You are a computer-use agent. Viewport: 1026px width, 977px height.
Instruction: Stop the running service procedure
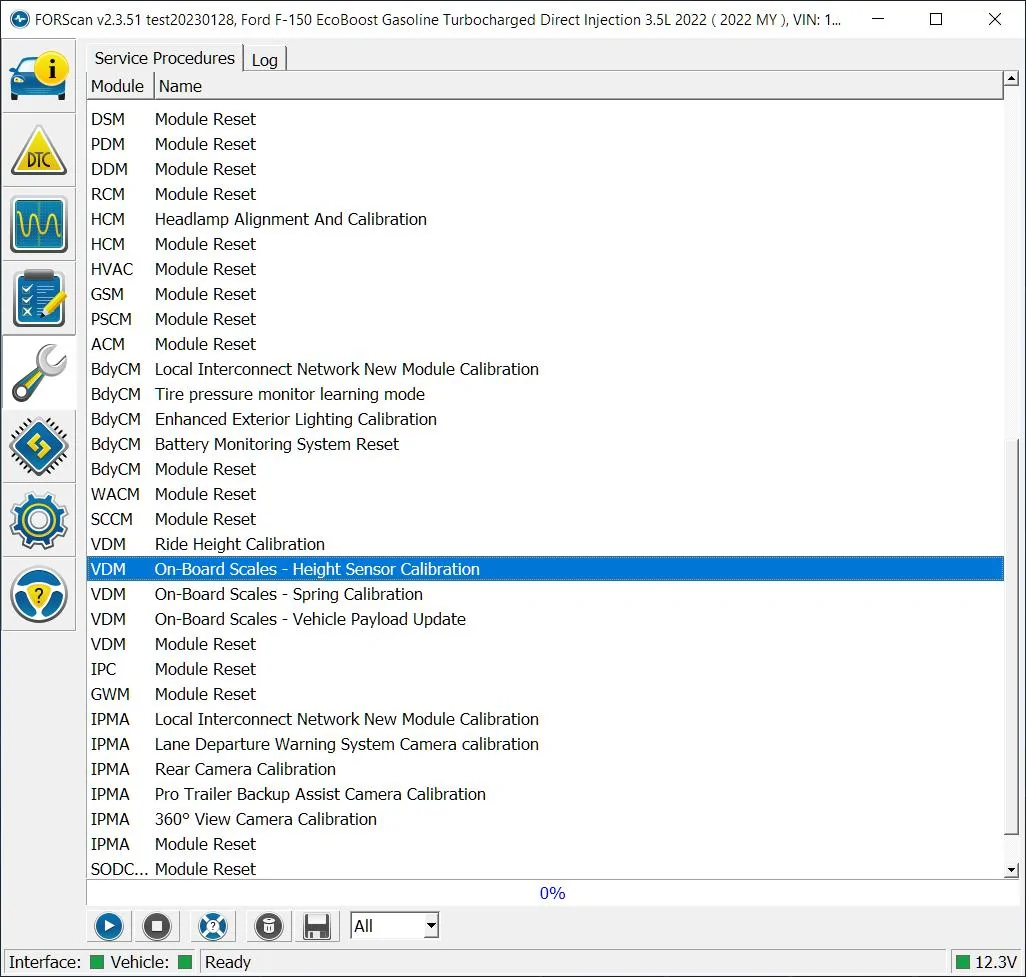(157, 926)
